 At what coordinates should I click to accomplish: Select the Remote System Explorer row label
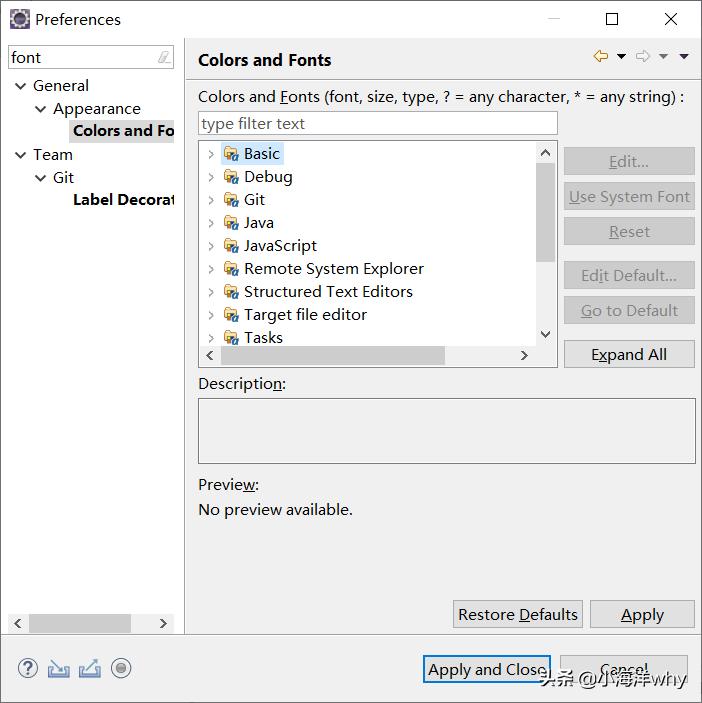[x=334, y=269]
